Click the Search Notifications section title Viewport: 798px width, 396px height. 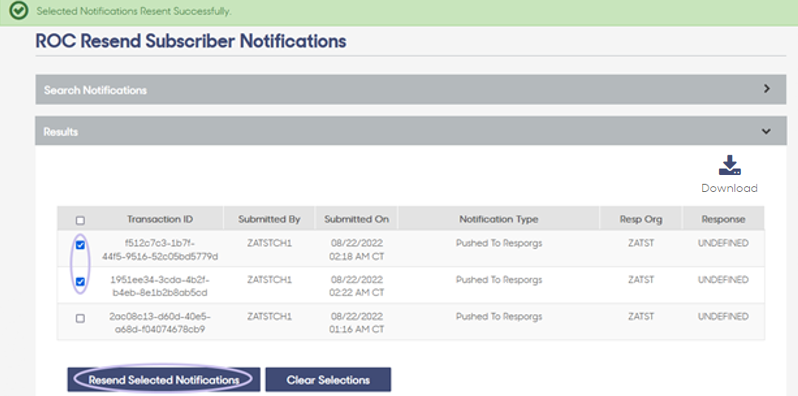[x=95, y=90]
